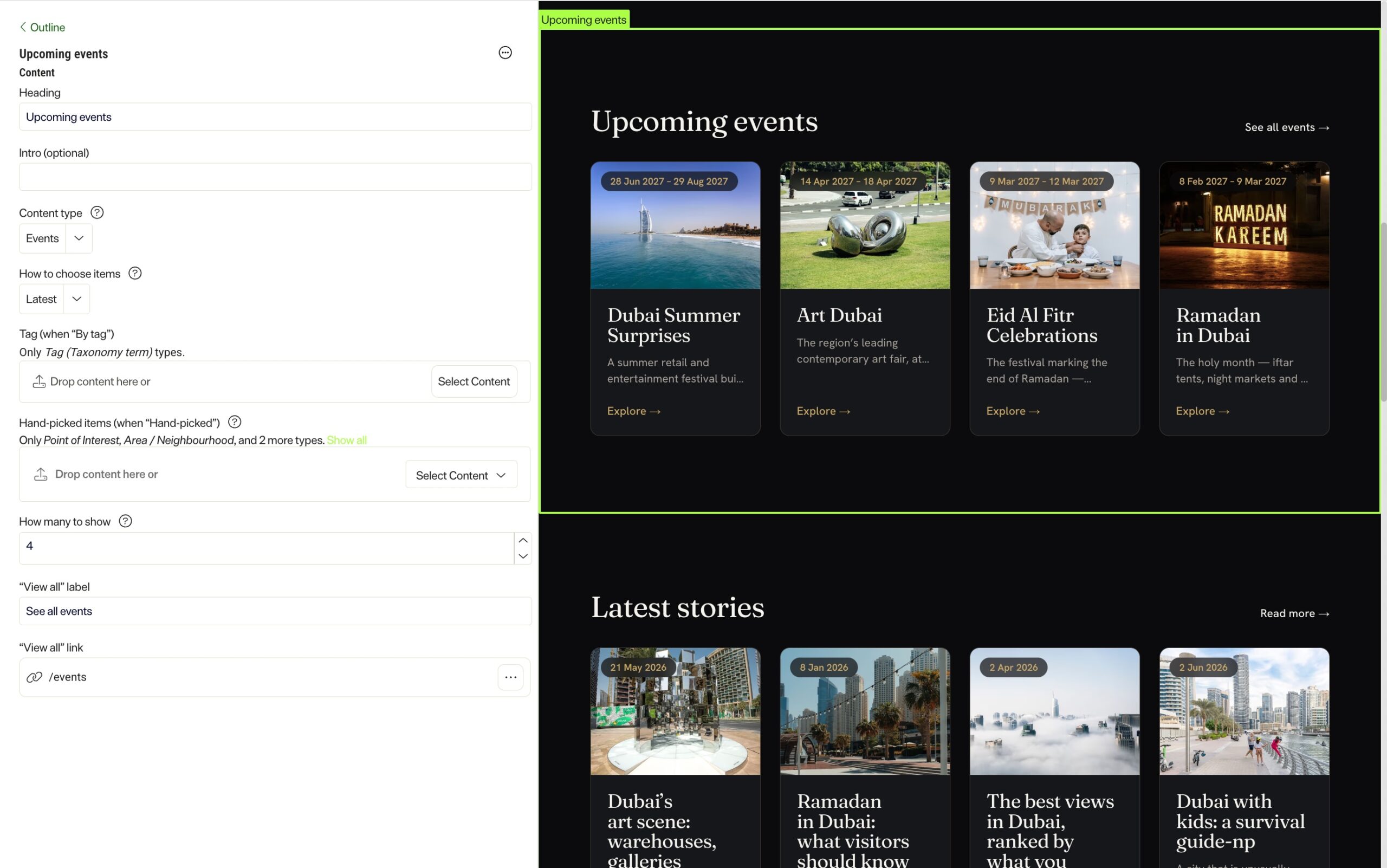Click the "View all" label input

(275, 611)
